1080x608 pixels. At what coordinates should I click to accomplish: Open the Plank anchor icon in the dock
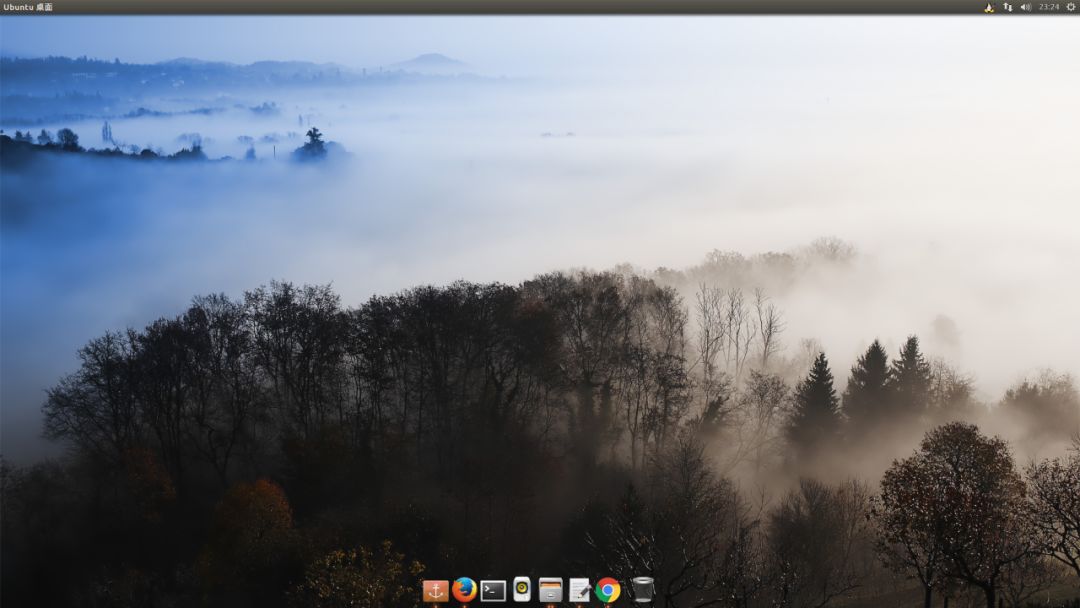click(x=435, y=590)
